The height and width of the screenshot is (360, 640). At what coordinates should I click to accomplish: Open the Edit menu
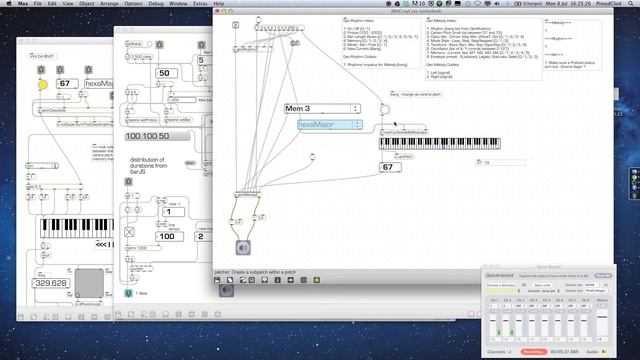coord(52,3)
